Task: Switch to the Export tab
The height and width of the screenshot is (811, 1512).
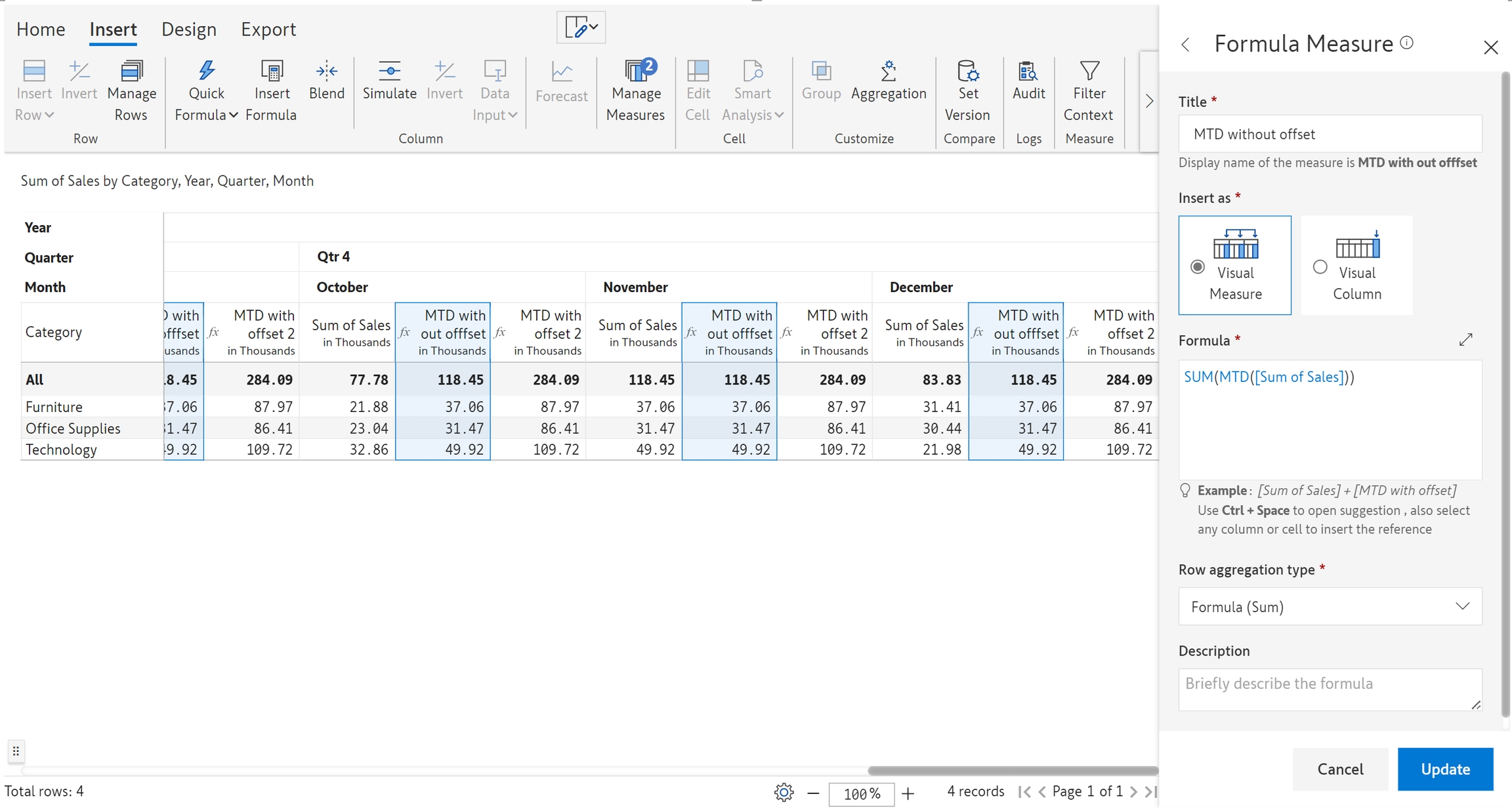Action: pyautogui.click(x=268, y=30)
